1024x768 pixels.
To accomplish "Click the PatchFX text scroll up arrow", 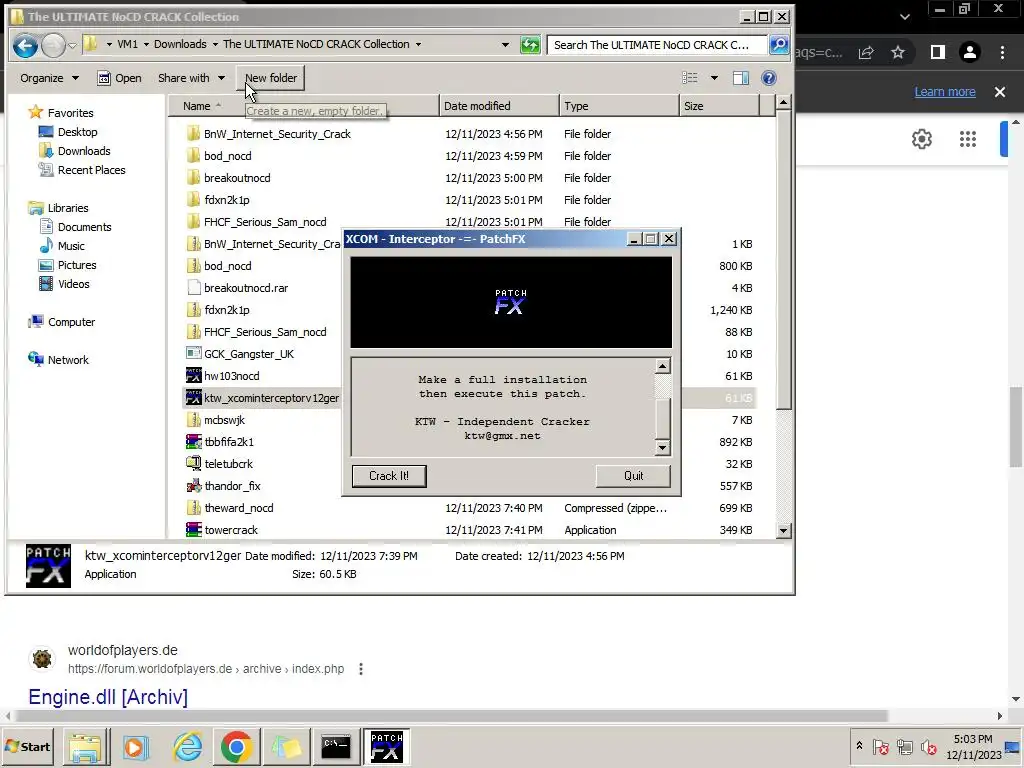I will point(662,366).
